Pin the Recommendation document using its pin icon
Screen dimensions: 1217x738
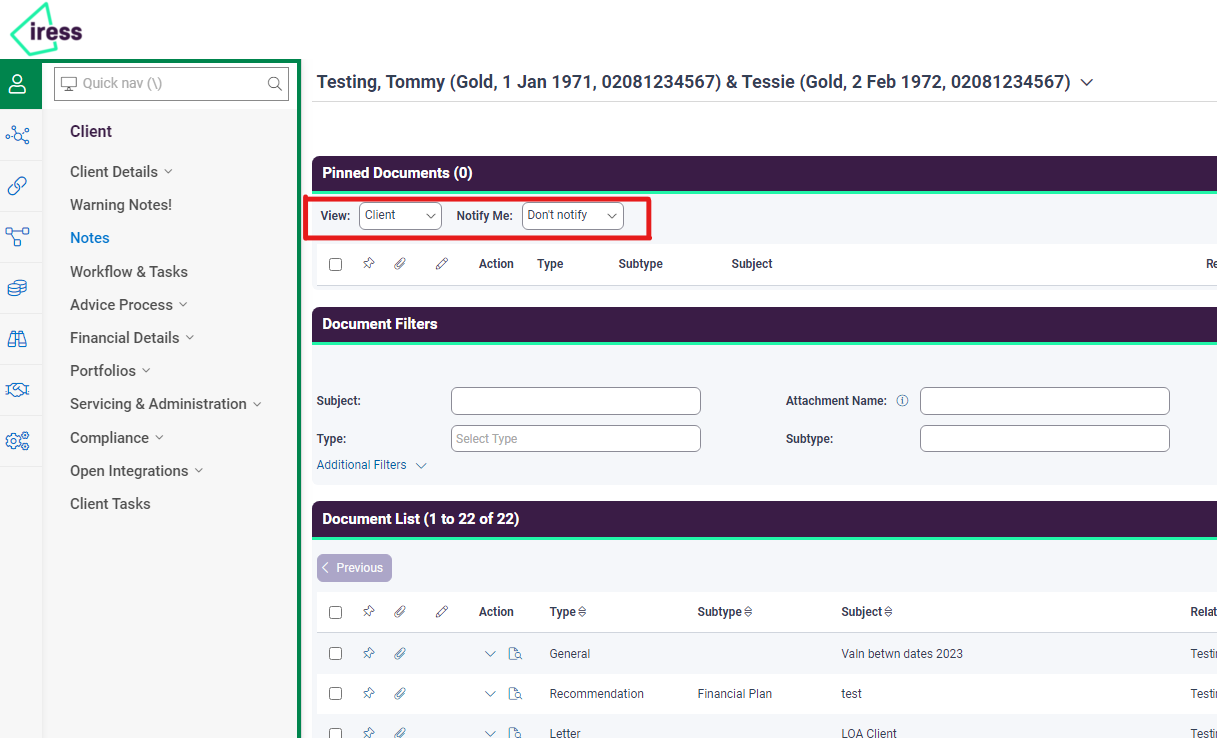(x=368, y=693)
